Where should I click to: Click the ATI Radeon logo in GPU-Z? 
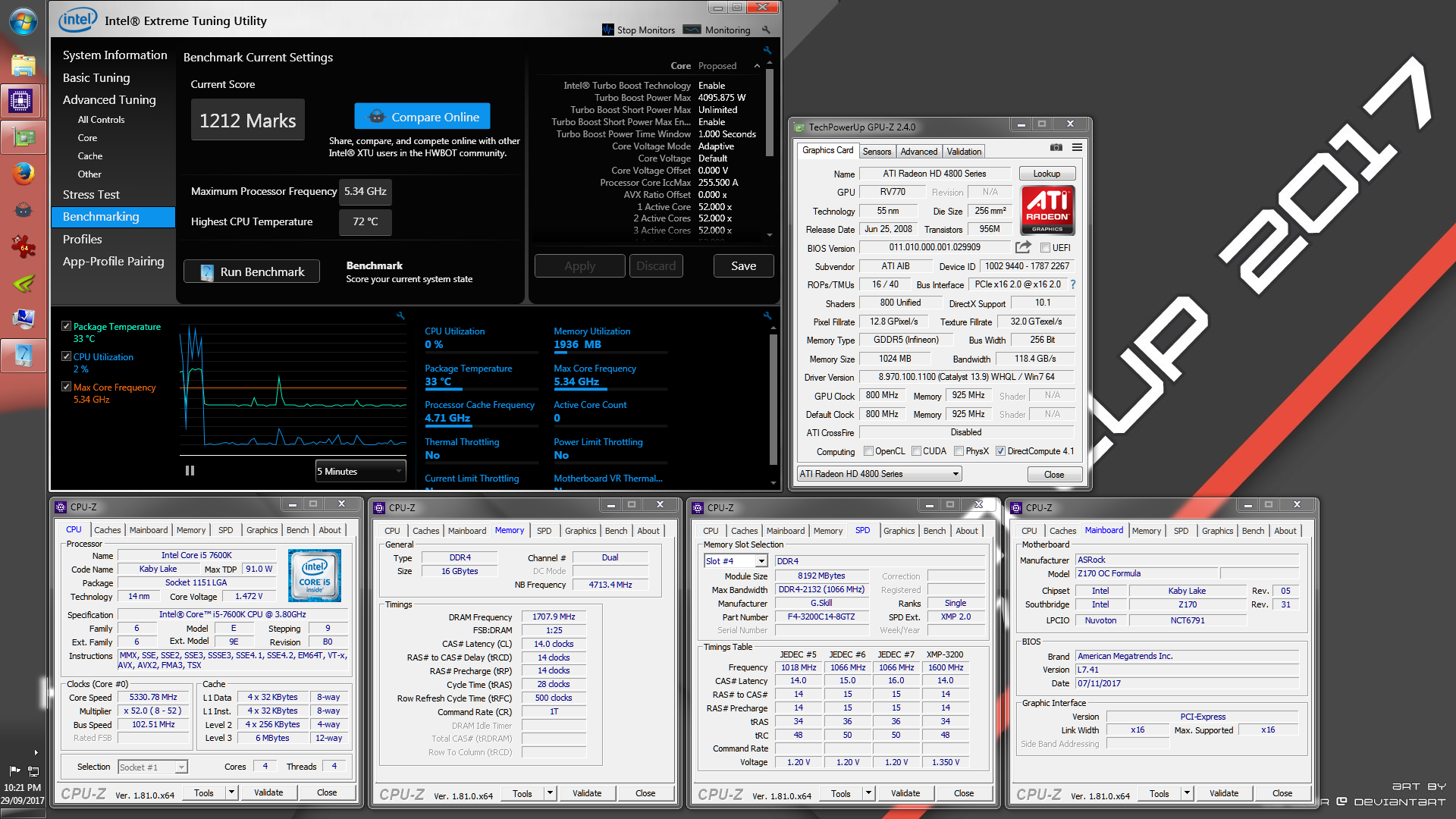[x=1047, y=210]
